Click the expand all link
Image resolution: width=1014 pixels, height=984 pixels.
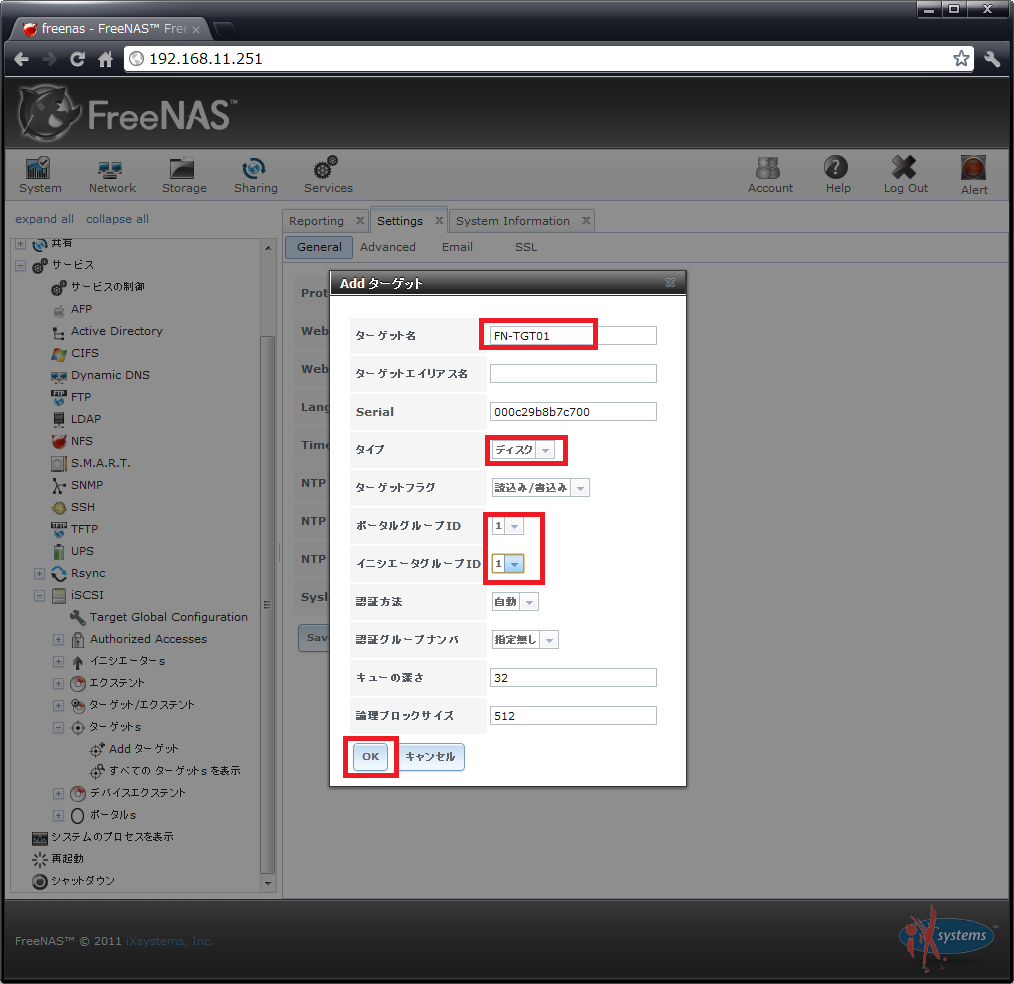(44, 219)
